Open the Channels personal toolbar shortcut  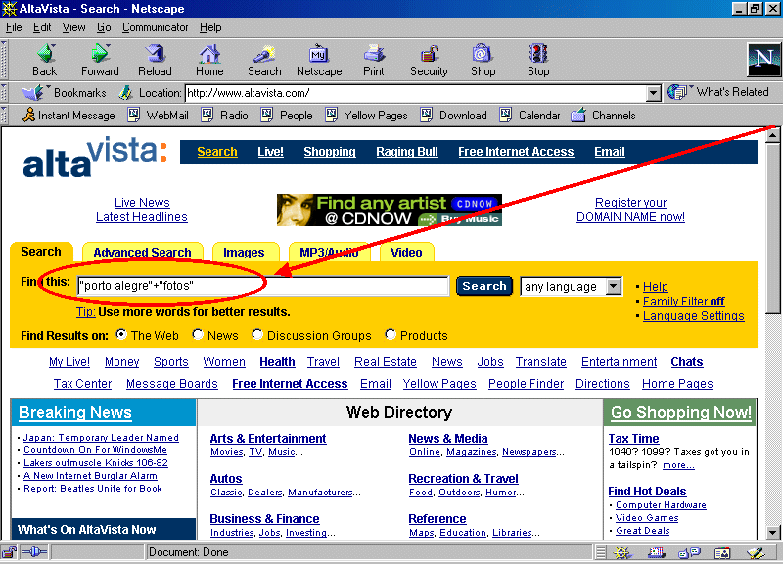(603, 115)
